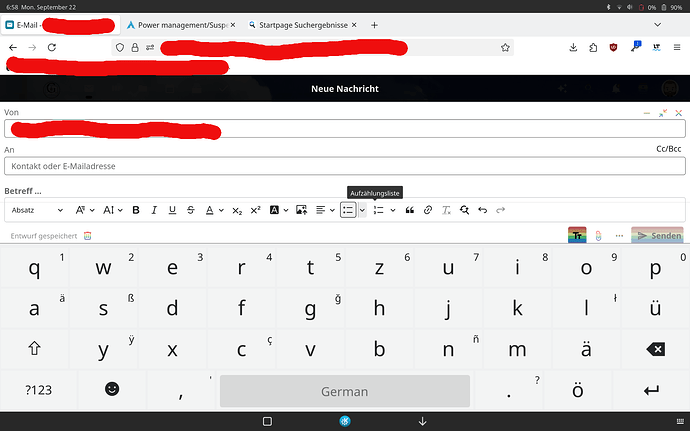Undo the last edit
The width and height of the screenshot is (690, 431).
pyautogui.click(x=483, y=210)
